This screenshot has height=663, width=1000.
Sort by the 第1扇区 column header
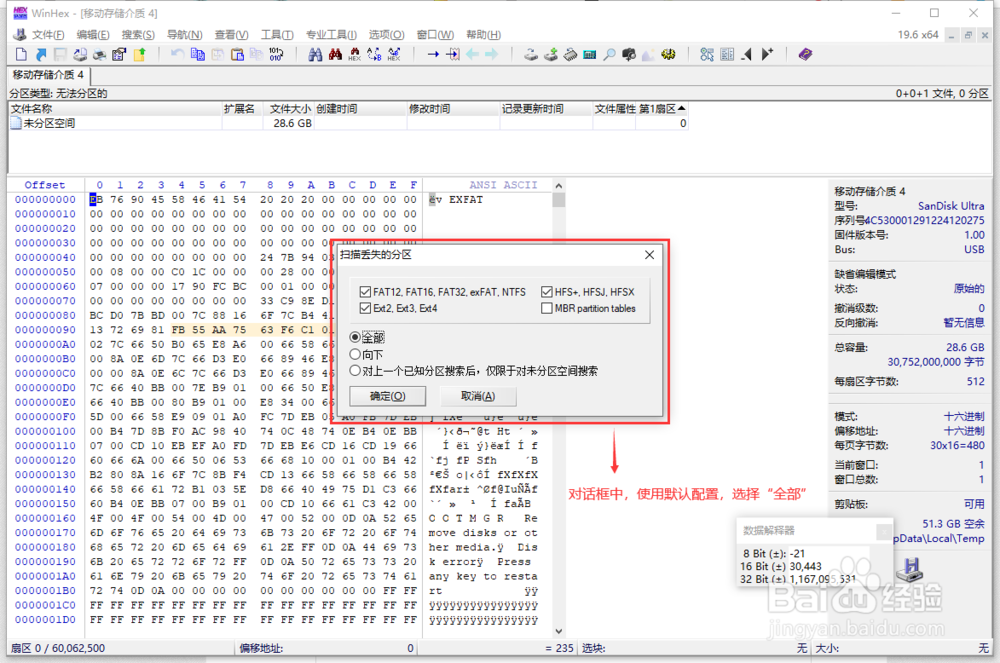pos(662,109)
